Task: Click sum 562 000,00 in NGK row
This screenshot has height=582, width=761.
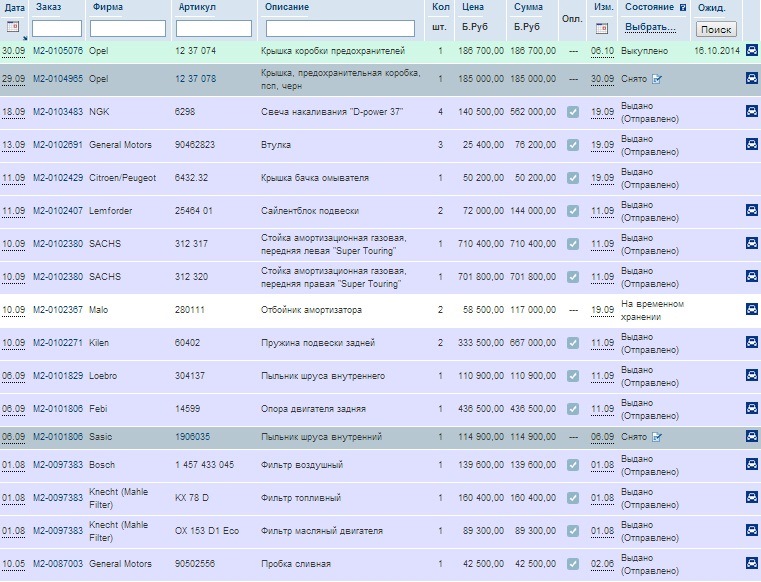Action: pyautogui.click(x=533, y=112)
